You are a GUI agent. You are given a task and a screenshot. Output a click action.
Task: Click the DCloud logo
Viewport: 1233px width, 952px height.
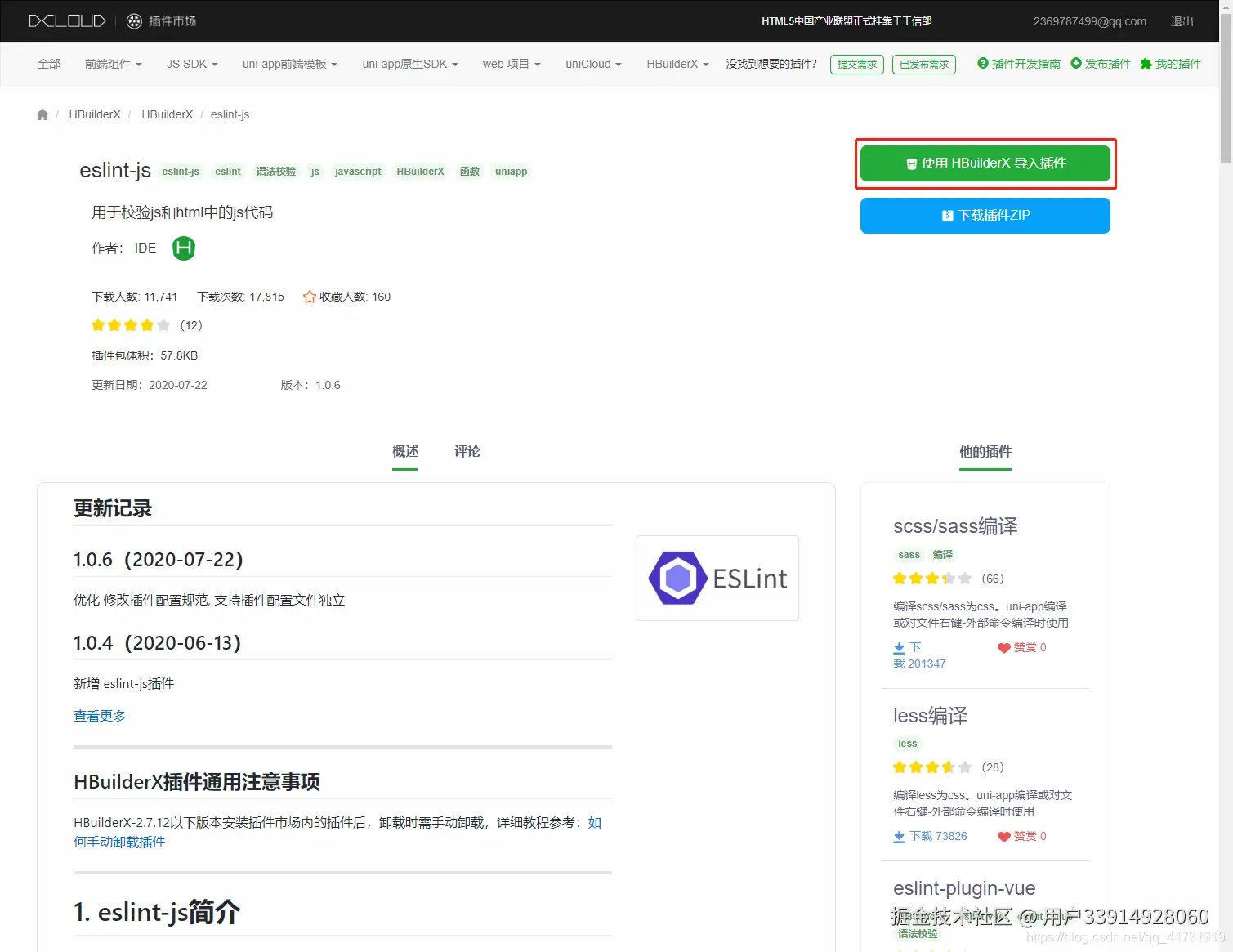point(67,21)
